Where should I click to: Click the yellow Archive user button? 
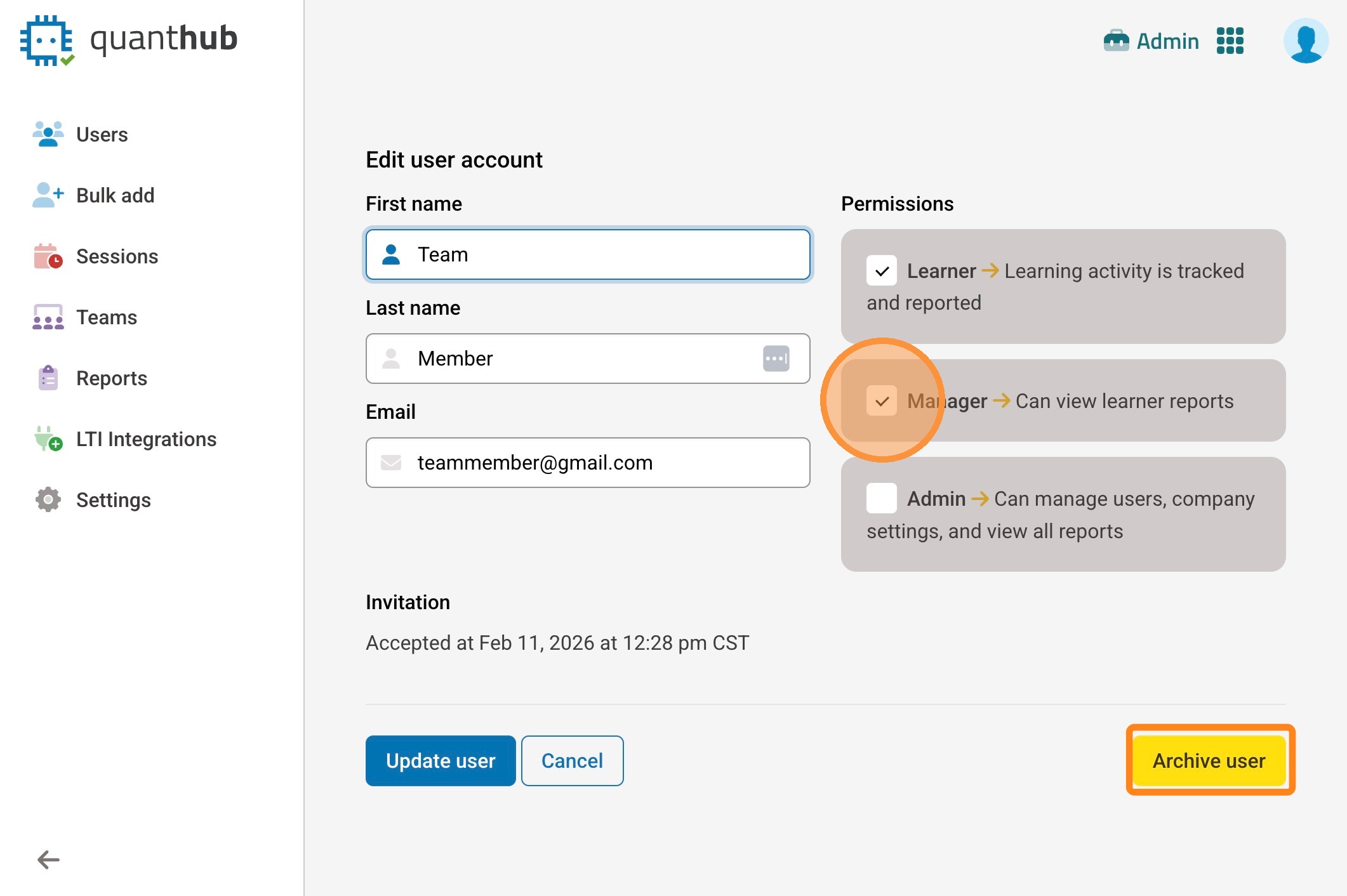click(x=1209, y=761)
